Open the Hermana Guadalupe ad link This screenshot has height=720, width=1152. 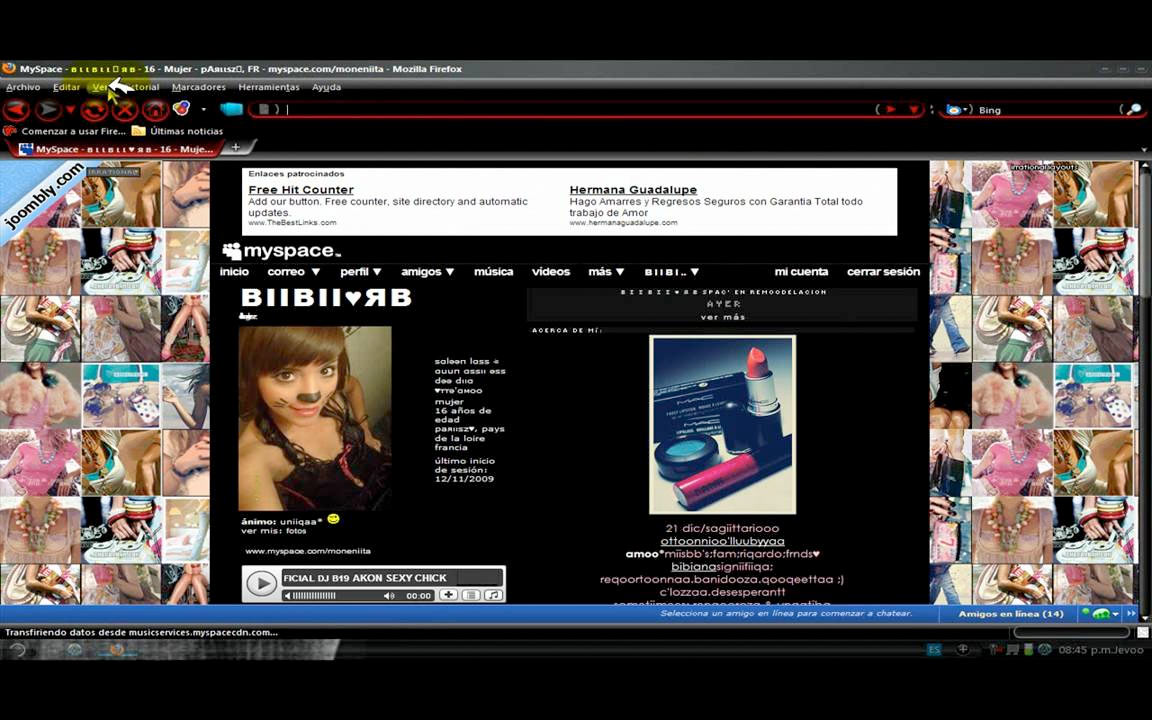point(633,190)
